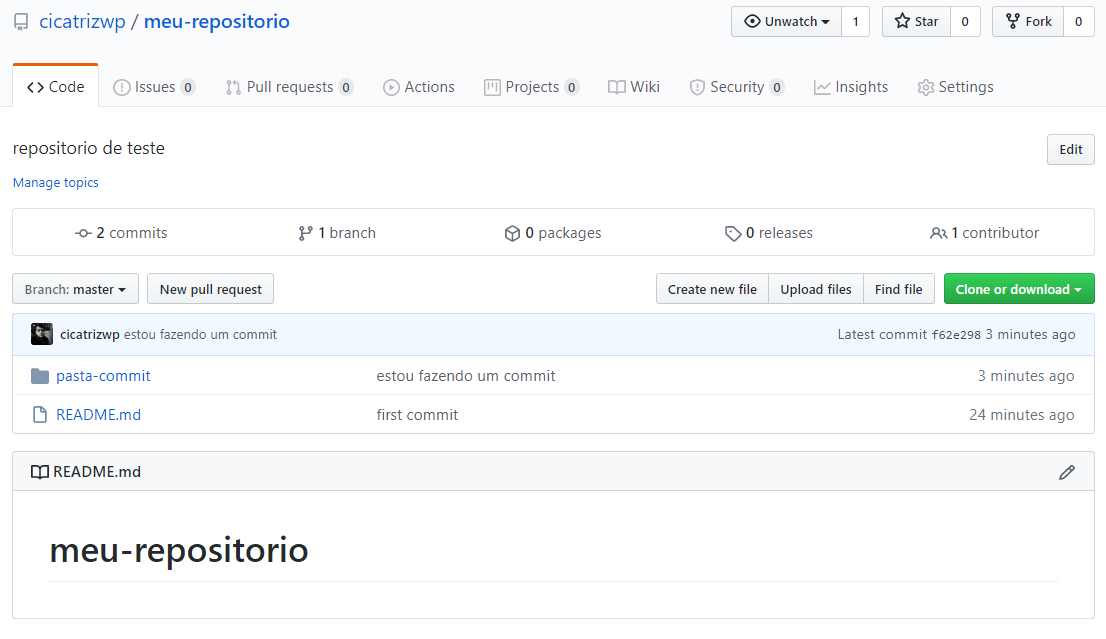
Task: Click the meu-repositorio README heading
Action: [x=179, y=550]
